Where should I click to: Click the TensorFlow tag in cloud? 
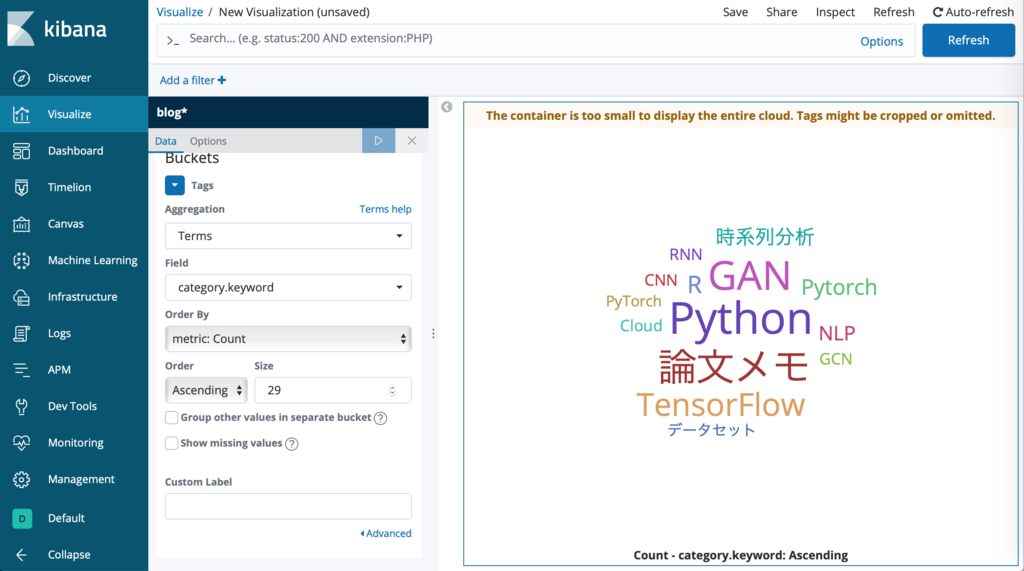pos(720,405)
